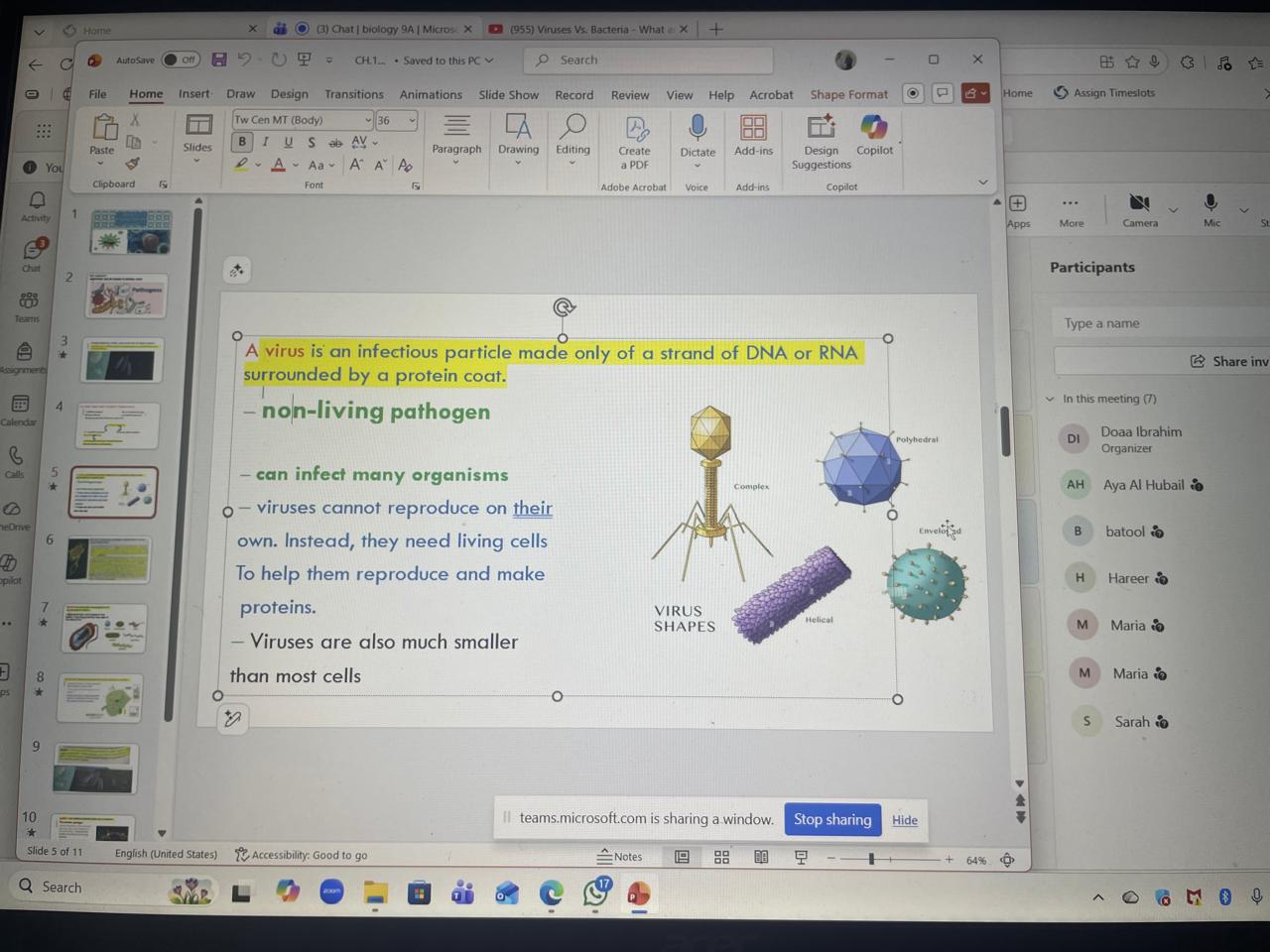Open the Transitions ribbon tab
Image resolution: width=1270 pixels, height=952 pixels.
click(353, 94)
